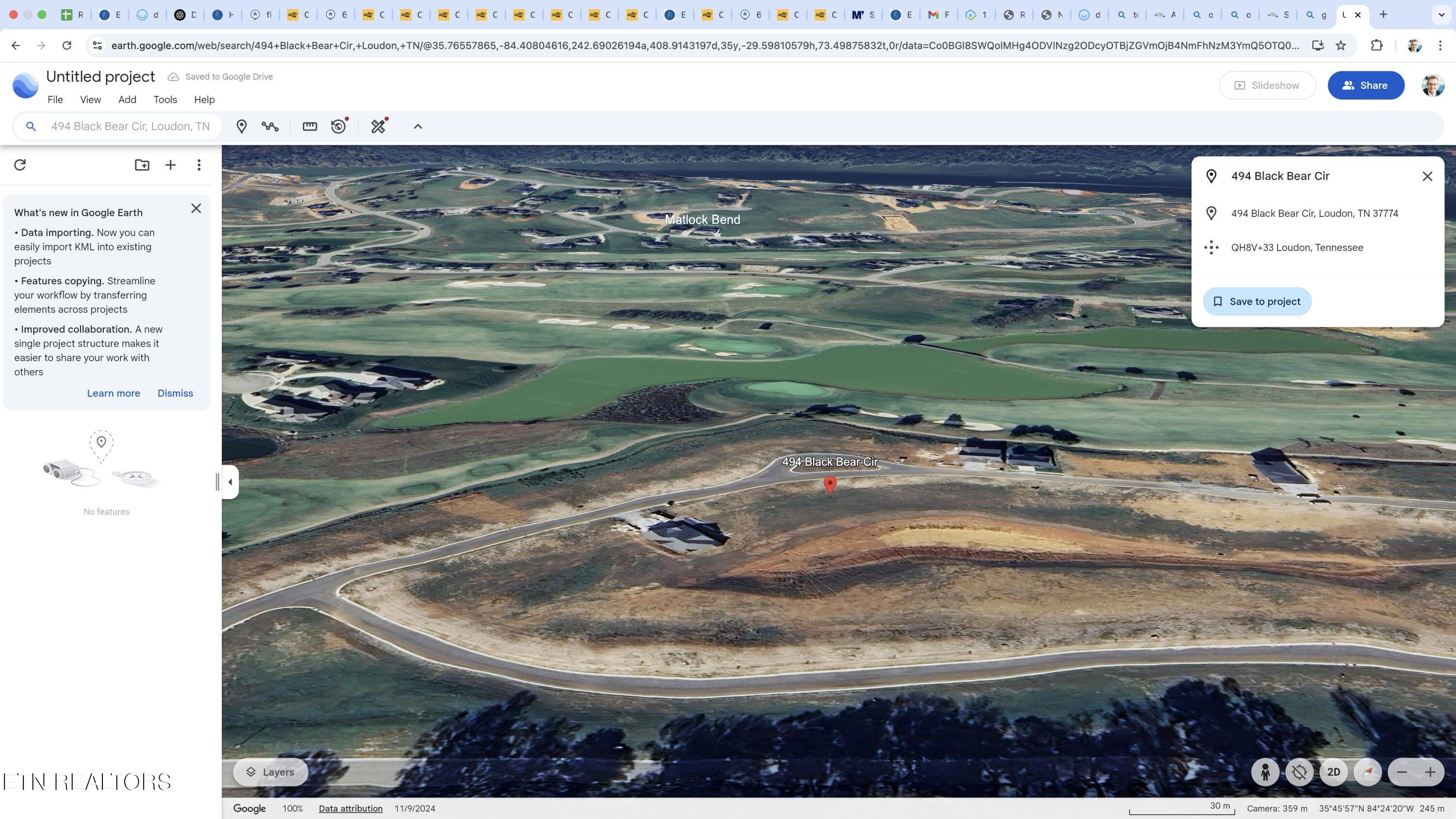Open the Historical imagery clock icon

tap(339, 126)
